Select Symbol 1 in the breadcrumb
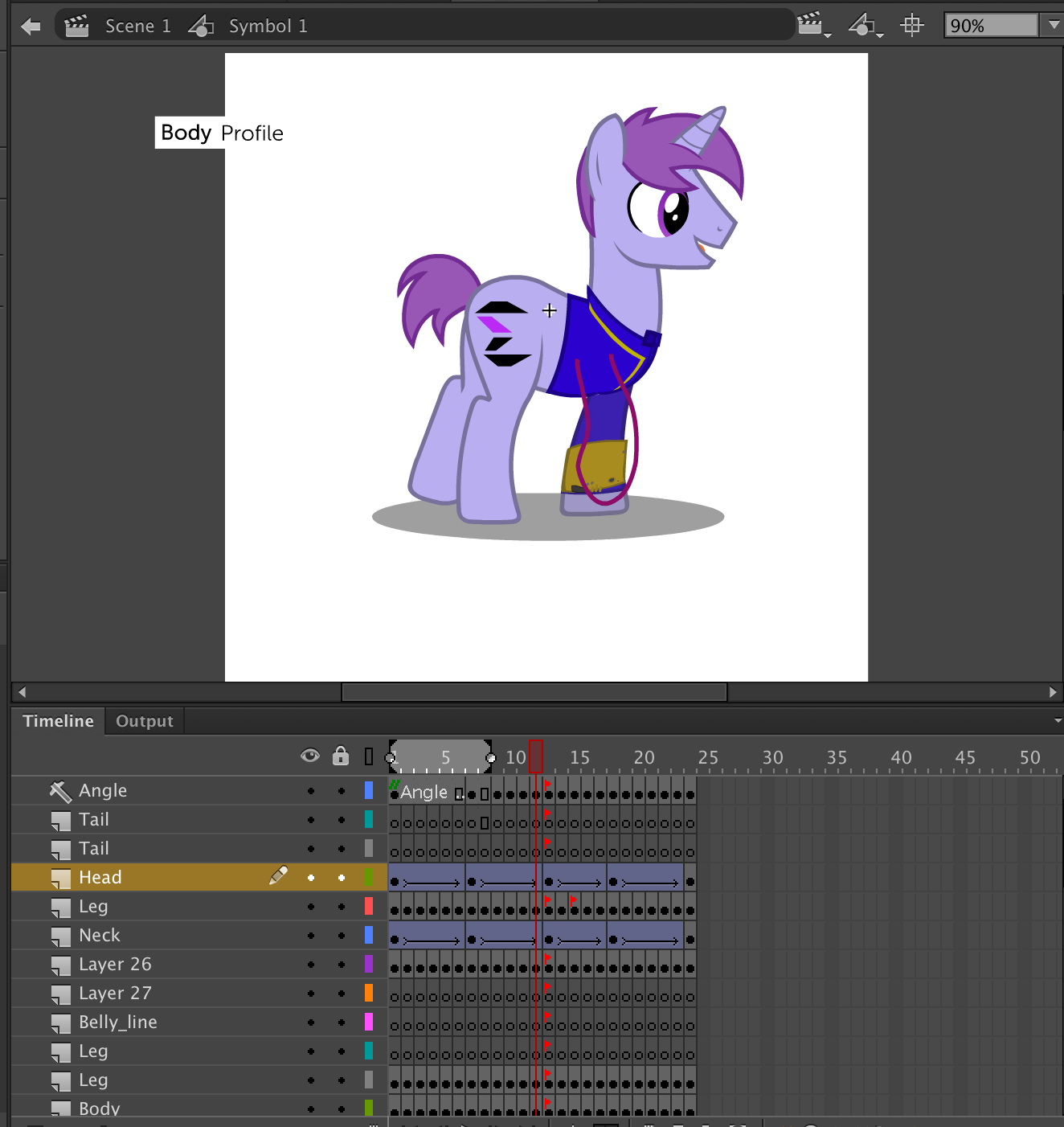Screen dimensions: 1064x1127 268,26
